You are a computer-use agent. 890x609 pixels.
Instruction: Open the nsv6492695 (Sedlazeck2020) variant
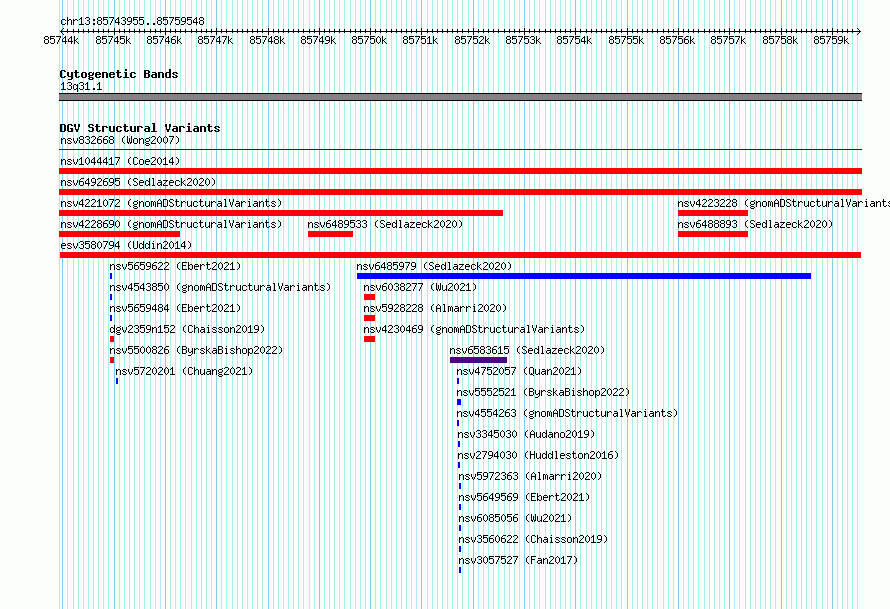coord(138,182)
